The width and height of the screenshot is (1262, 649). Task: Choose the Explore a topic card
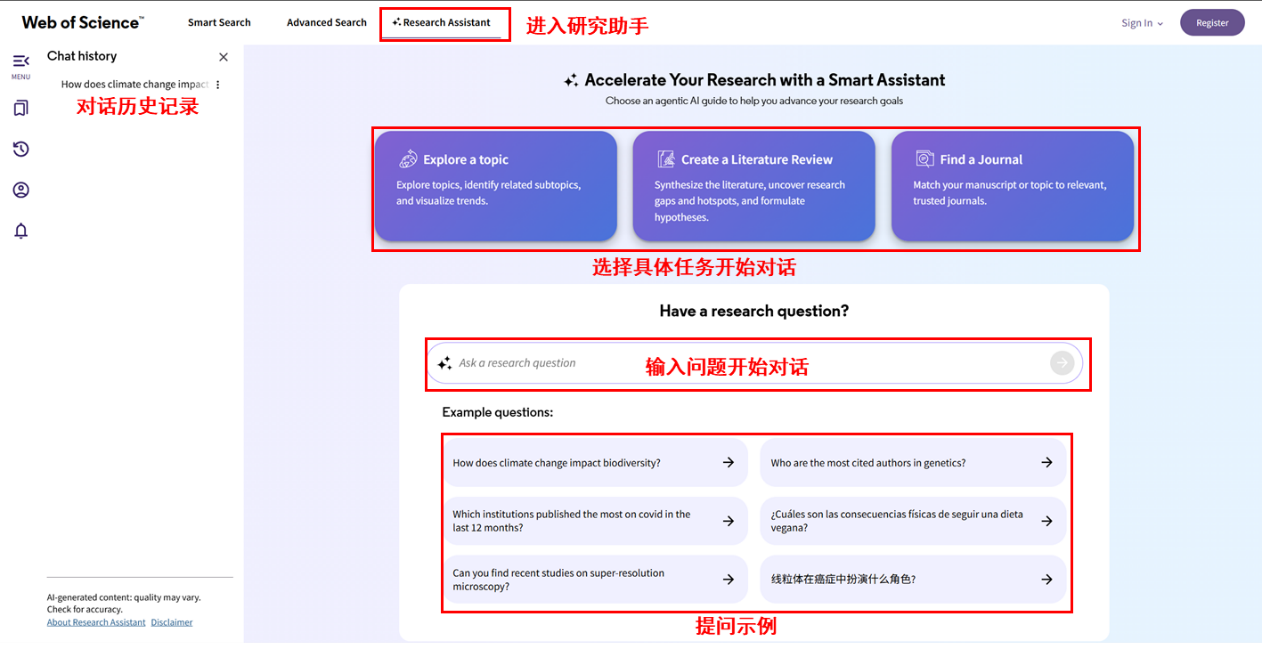click(x=495, y=186)
